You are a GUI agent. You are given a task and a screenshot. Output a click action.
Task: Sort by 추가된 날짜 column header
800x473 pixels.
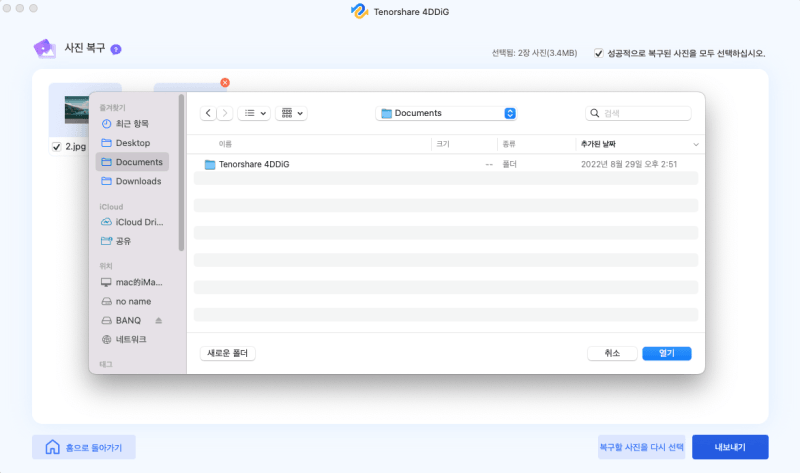pos(598,144)
